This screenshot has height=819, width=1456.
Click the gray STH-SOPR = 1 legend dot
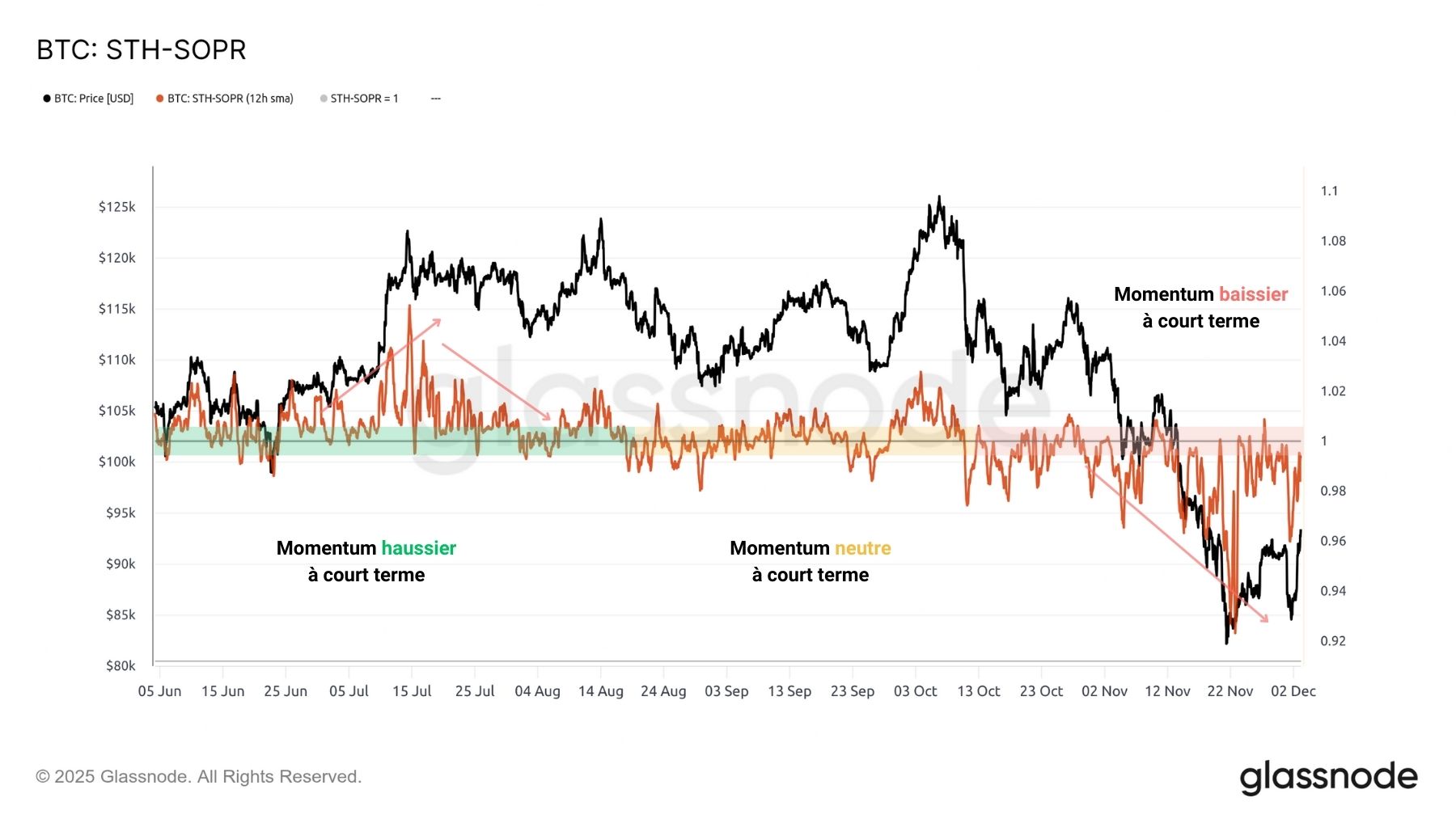pos(324,99)
